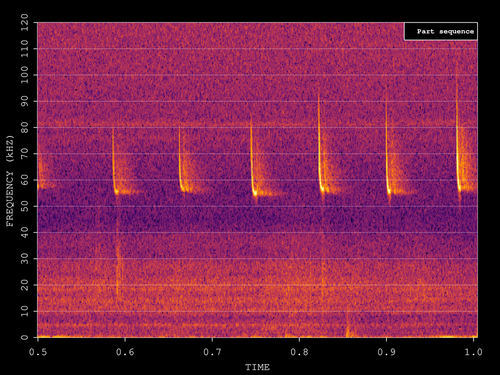Viewport: 500px width, 375px height.
Task: Click the 0.7 time axis label
Action: point(212,352)
